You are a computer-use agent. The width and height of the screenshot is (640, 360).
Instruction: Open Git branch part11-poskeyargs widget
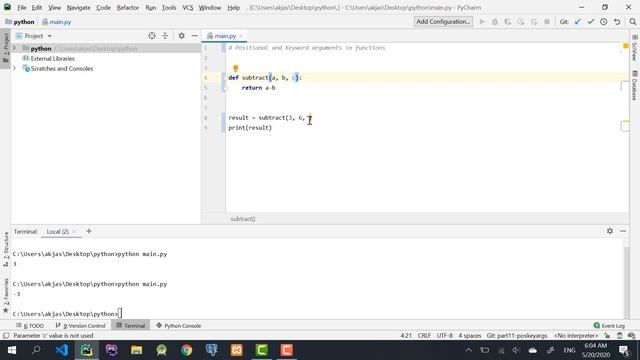click(x=517, y=336)
